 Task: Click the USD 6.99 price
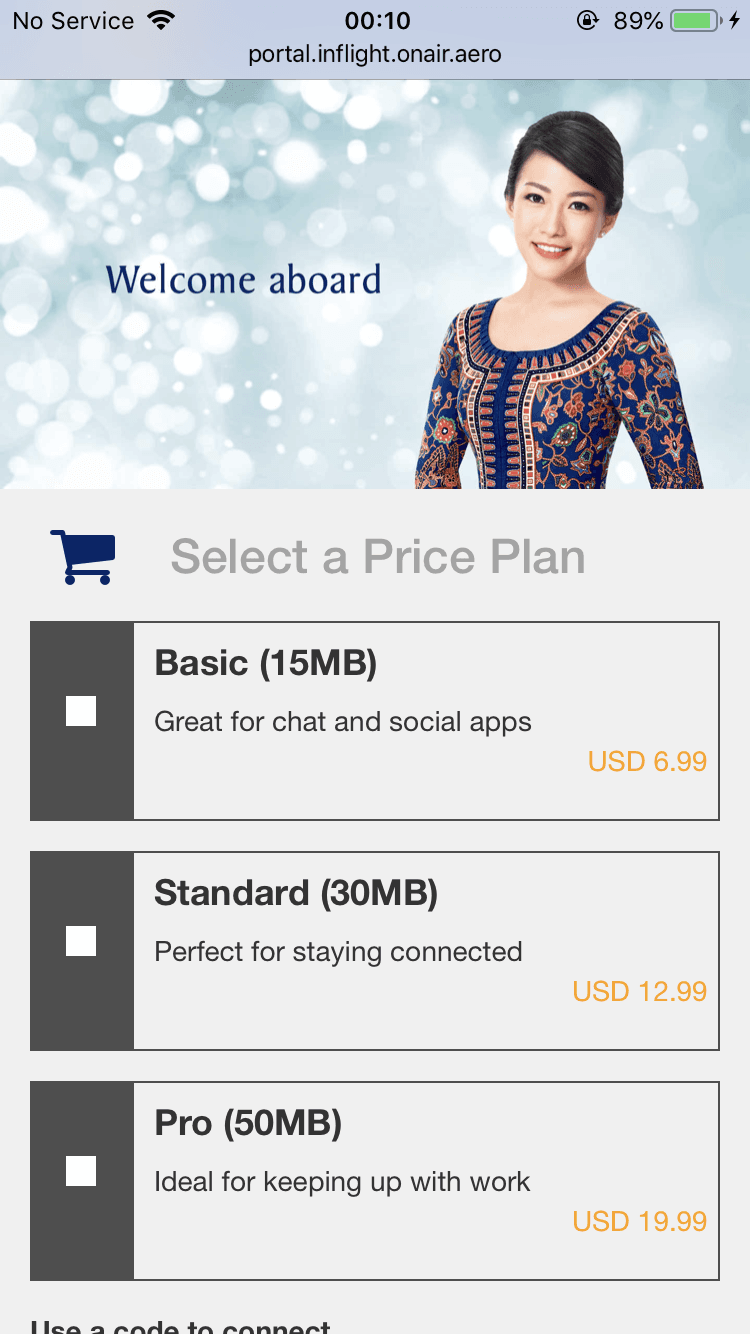click(x=647, y=762)
